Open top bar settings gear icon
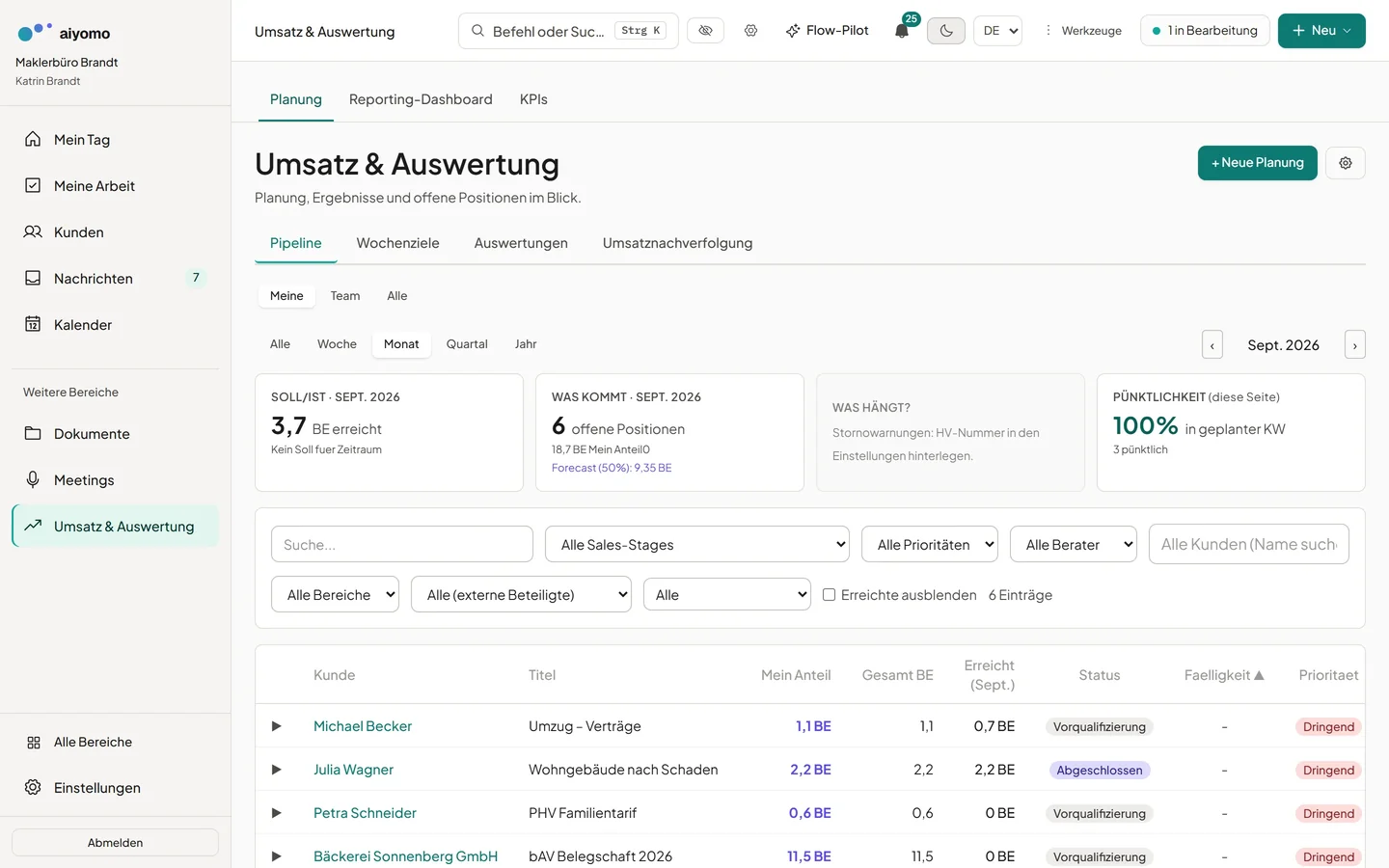 (750, 31)
